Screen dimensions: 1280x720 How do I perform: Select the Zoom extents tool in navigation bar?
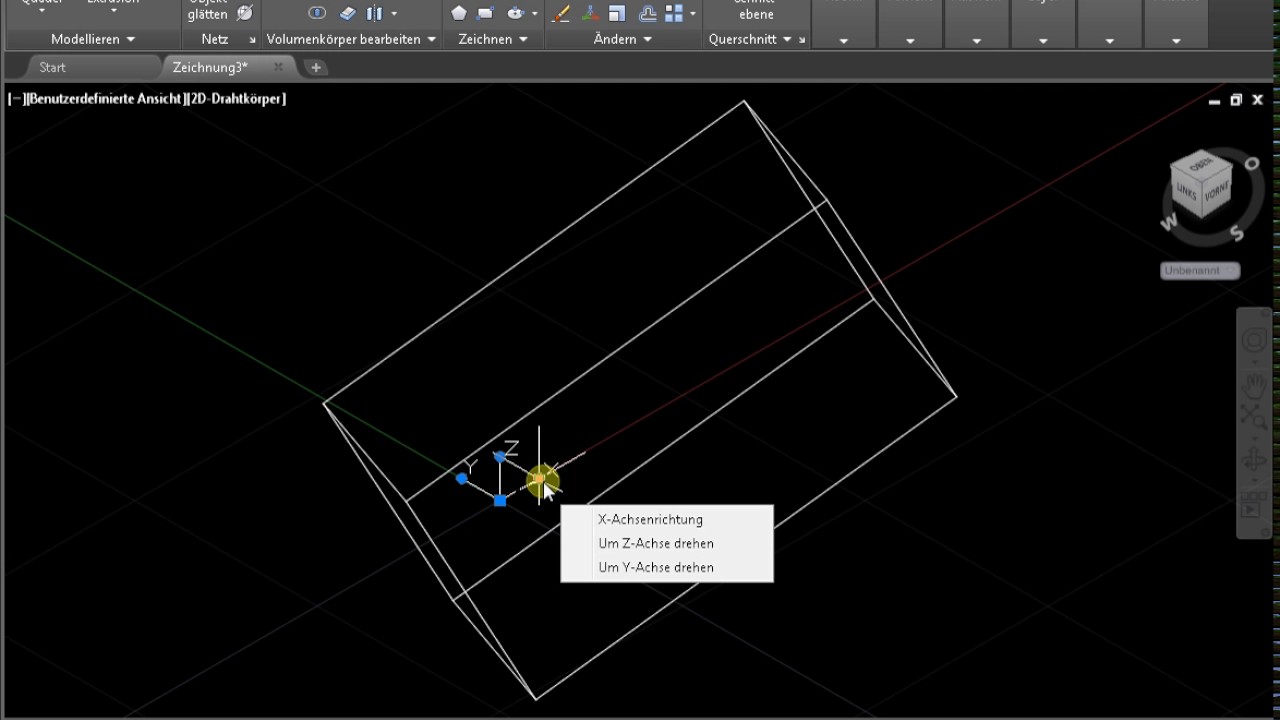1254,417
